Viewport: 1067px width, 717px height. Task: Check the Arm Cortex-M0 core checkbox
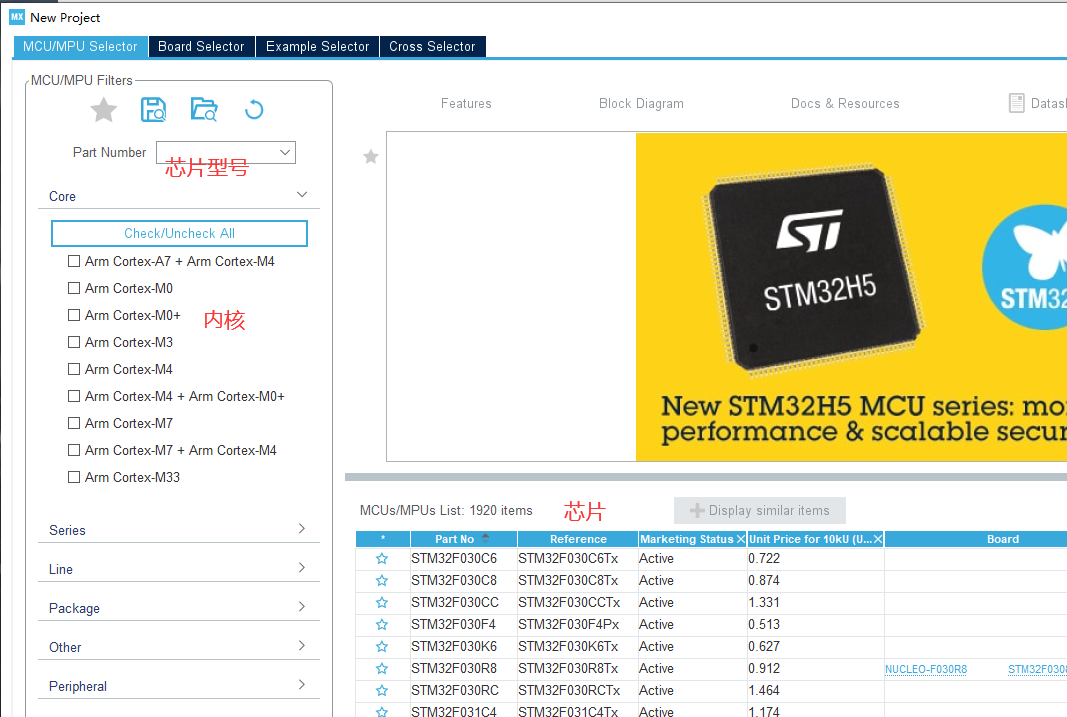point(74,288)
